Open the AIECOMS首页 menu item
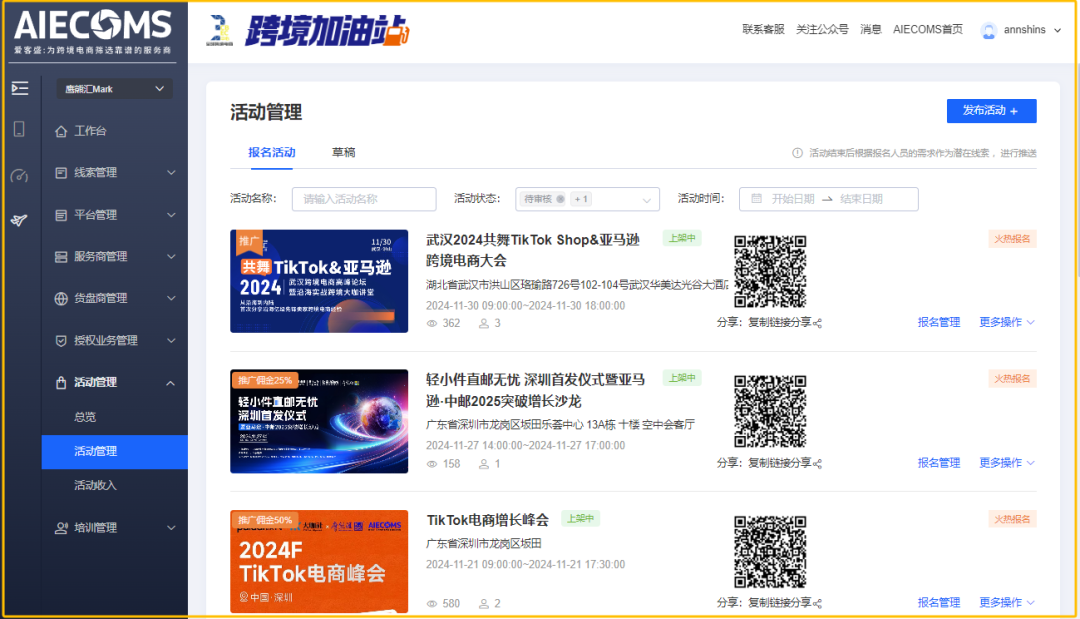 coord(928,30)
